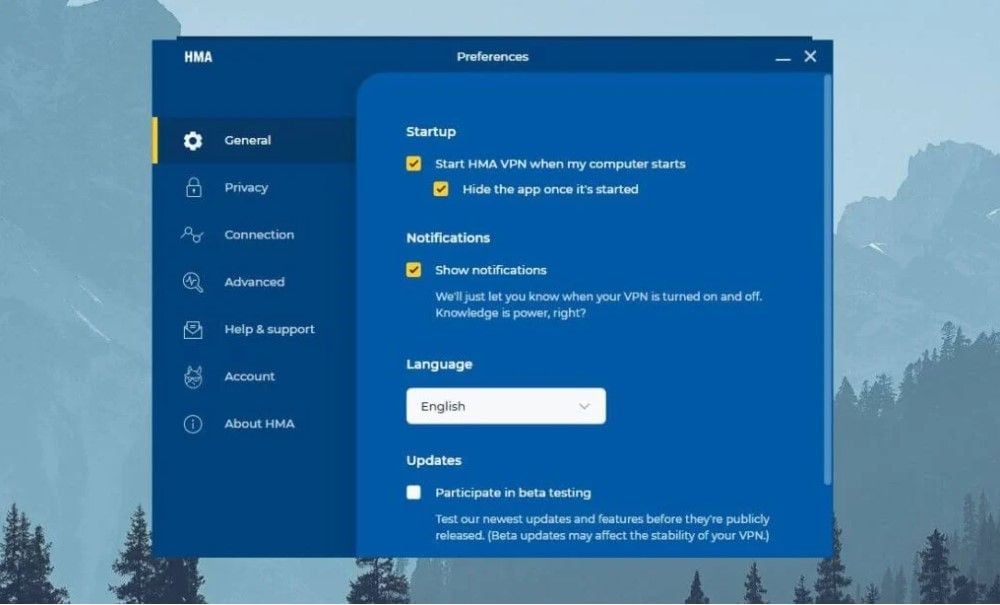The height and width of the screenshot is (605, 1000).
Task: Click 'Start HMA VPN when my computer starts' label
Action: tap(560, 164)
